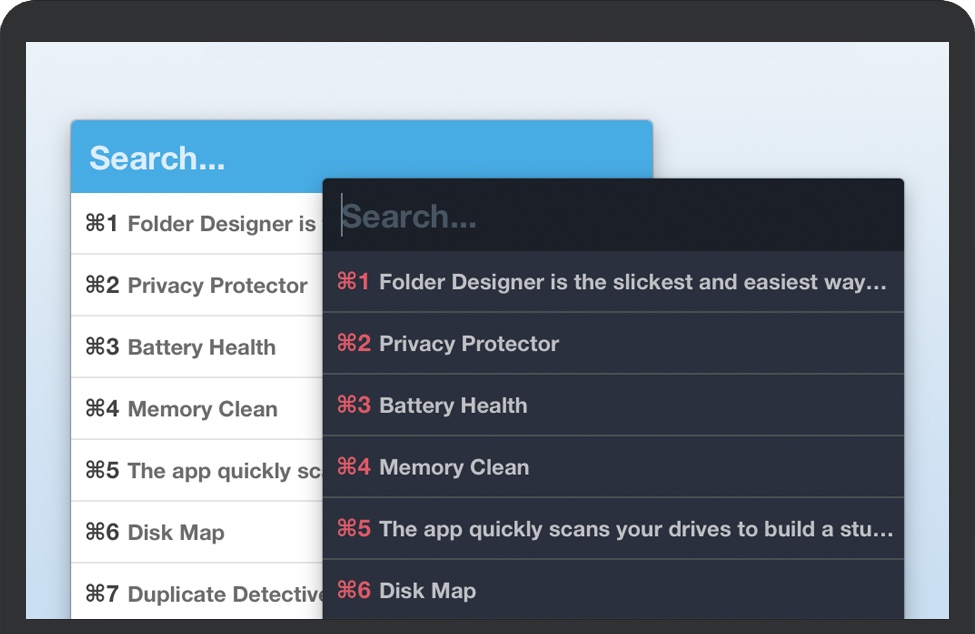Open 'The app quickly sc' row in light window
Viewport: 975px width, 634px height.
pyautogui.click(x=197, y=471)
